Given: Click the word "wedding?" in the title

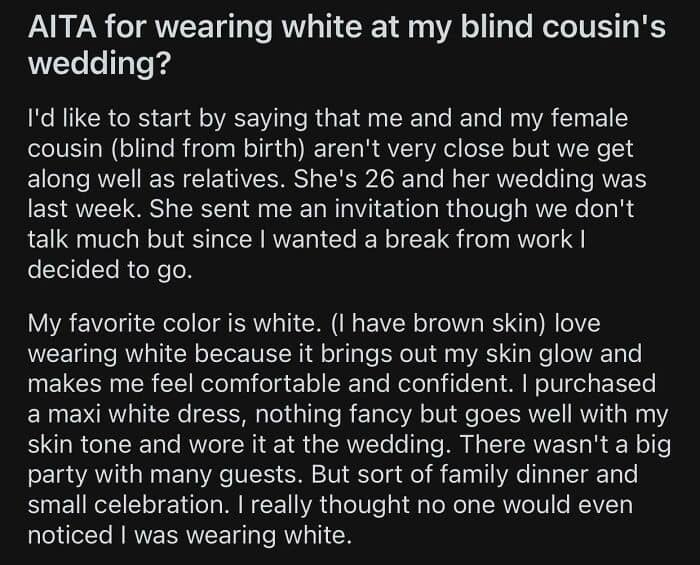Looking at the screenshot, I should 99,63.
